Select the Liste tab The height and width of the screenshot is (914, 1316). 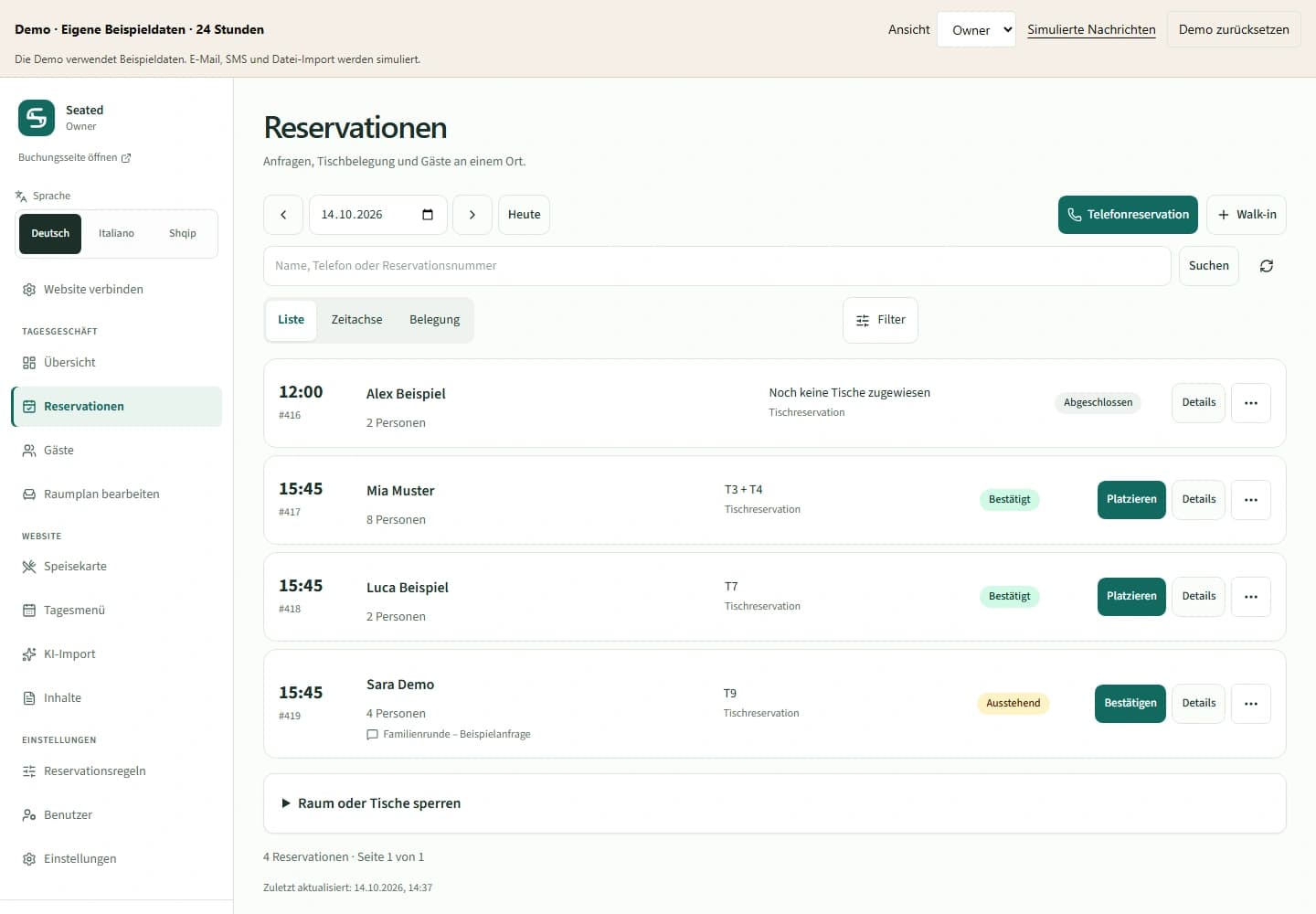(291, 320)
